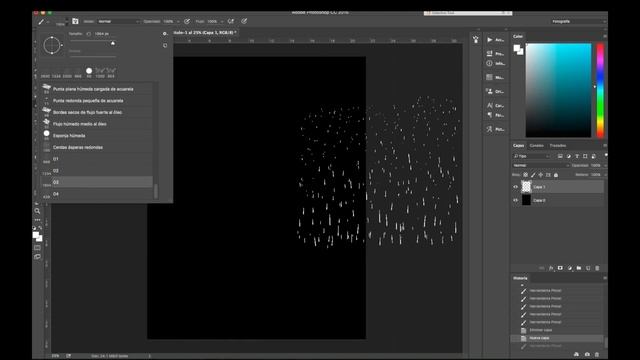The width and height of the screenshot is (640, 360).
Task: Click the Brush tool preset icon in options bar
Action: [x=41, y=22]
